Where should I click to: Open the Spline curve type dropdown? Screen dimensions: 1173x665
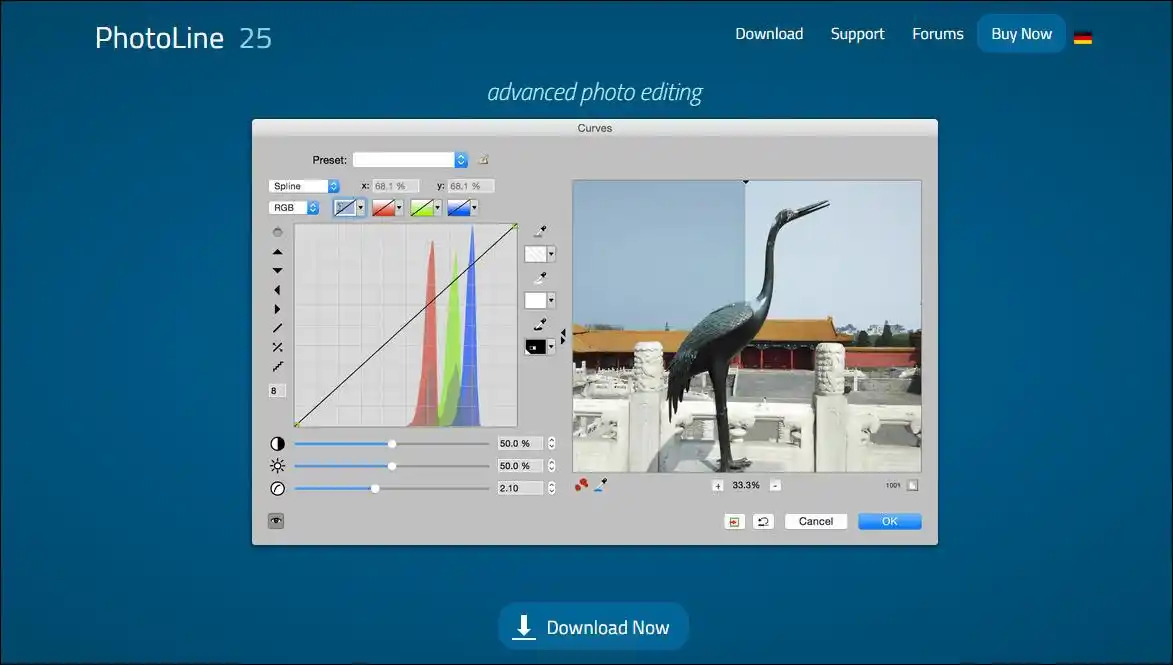(304, 186)
